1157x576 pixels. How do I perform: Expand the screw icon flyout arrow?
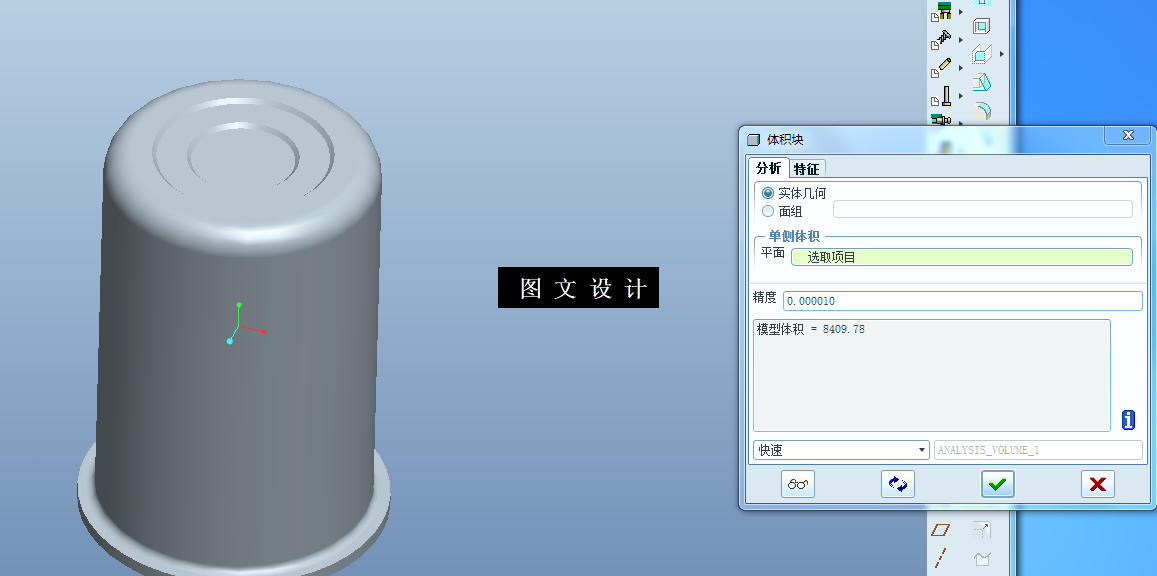point(961,40)
